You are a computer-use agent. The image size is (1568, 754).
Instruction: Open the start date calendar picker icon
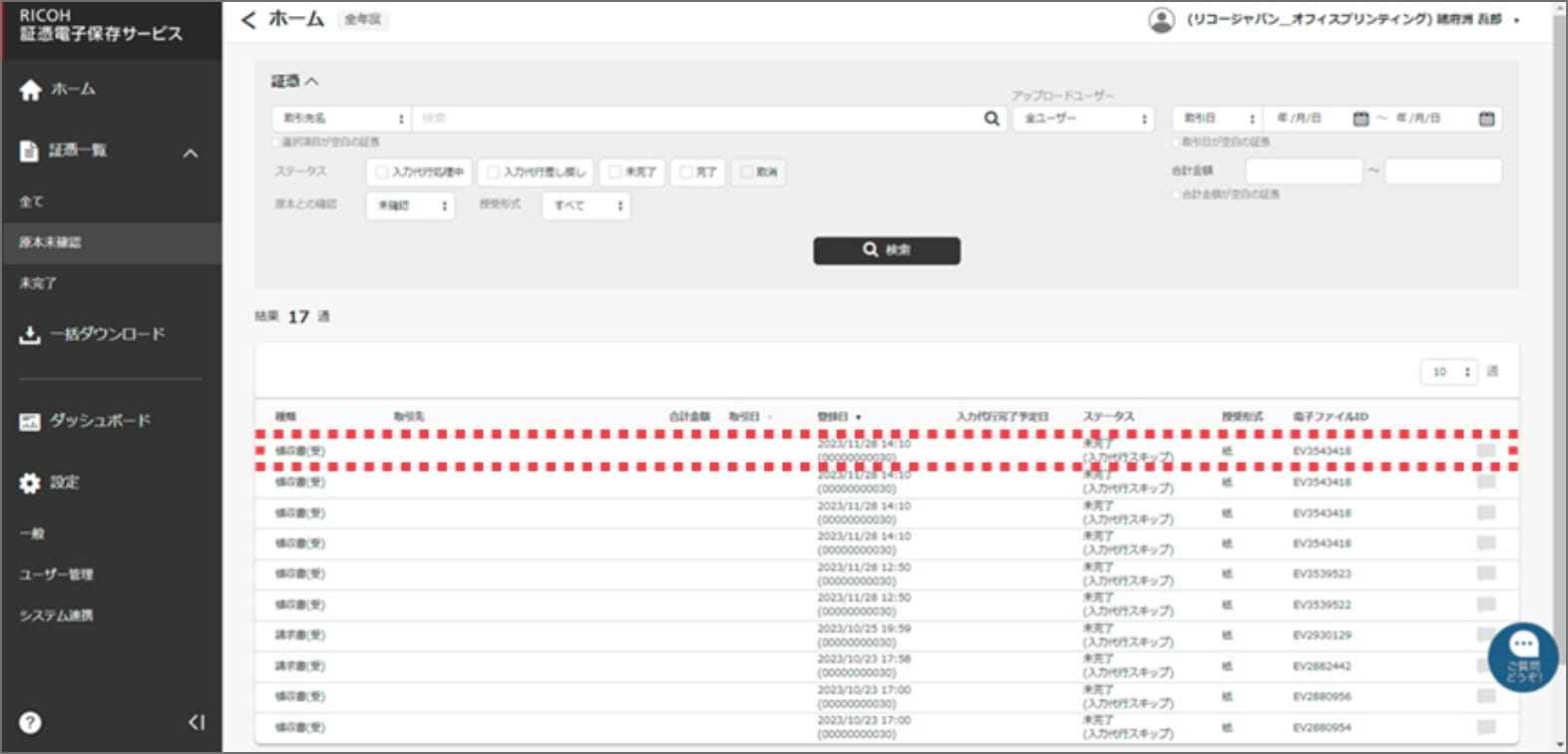1361,119
